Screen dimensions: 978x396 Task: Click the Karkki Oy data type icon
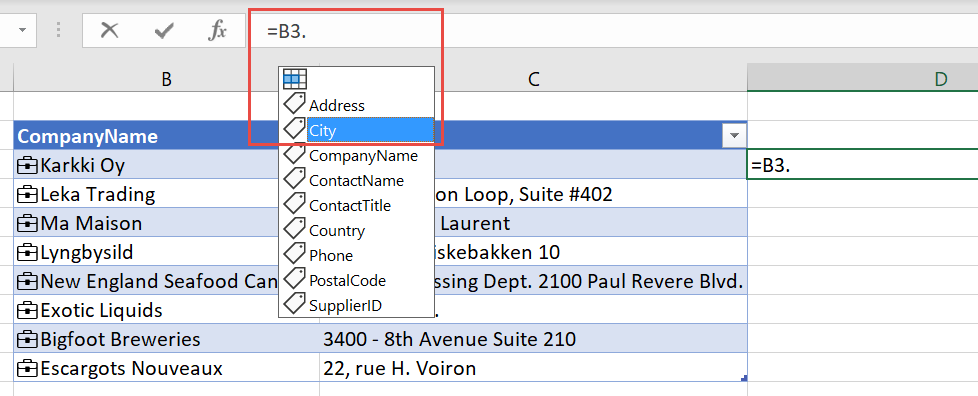point(27,165)
